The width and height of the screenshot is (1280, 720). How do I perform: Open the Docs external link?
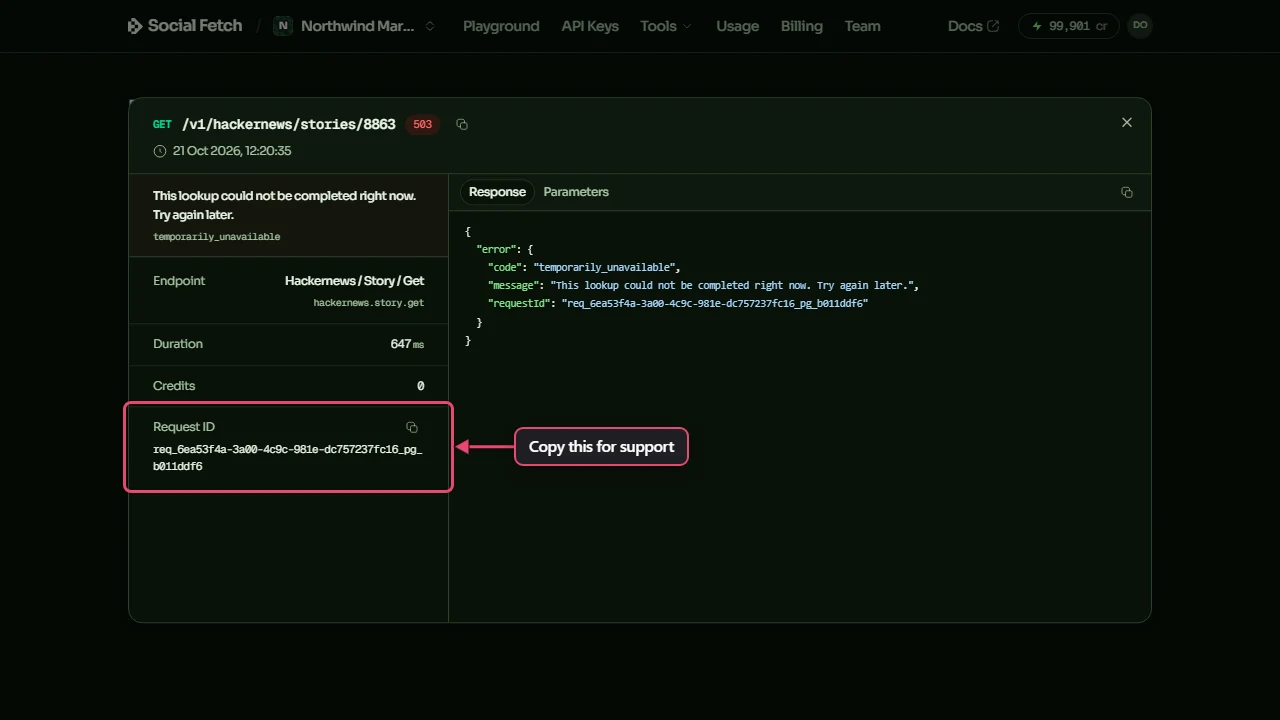pyautogui.click(x=973, y=26)
